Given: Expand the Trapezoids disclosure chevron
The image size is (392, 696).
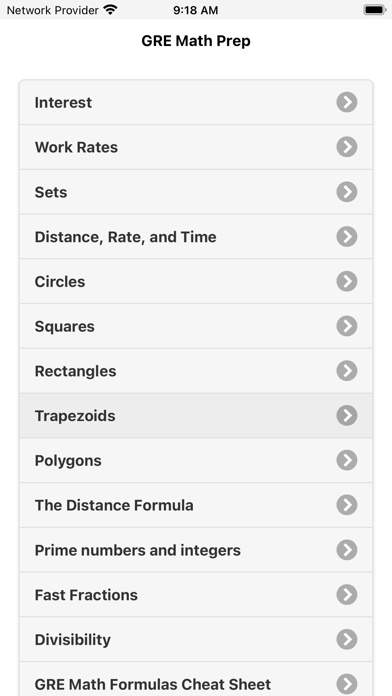Looking at the screenshot, I should [347, 415].
